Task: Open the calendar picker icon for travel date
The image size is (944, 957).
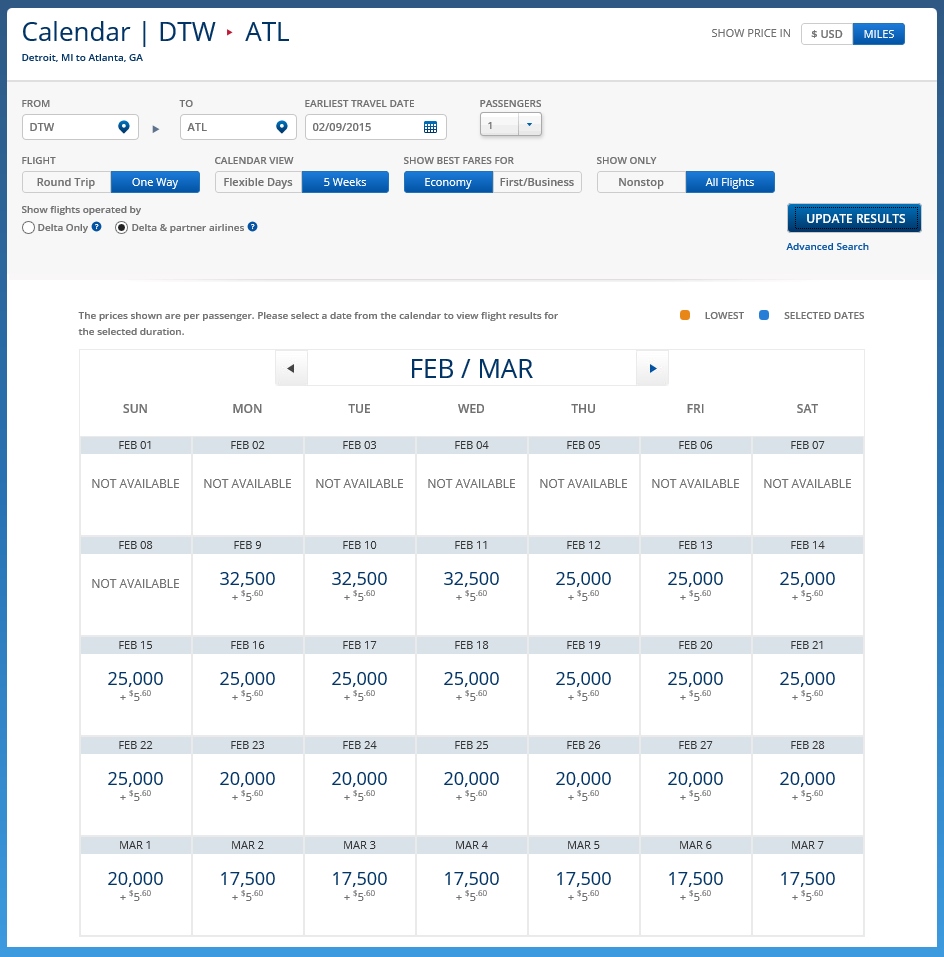Action: 430,127
